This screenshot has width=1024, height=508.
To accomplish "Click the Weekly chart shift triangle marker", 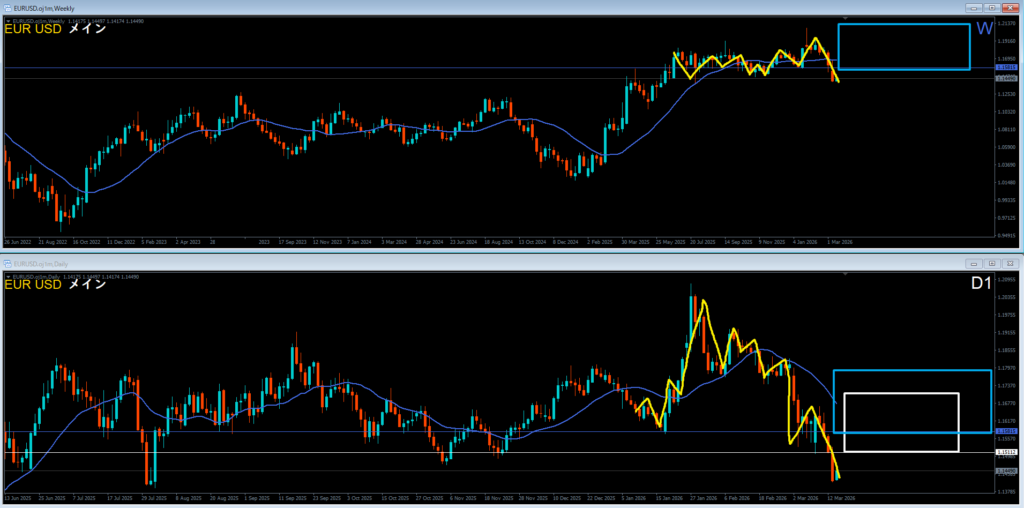I will [x=846, y=18].
